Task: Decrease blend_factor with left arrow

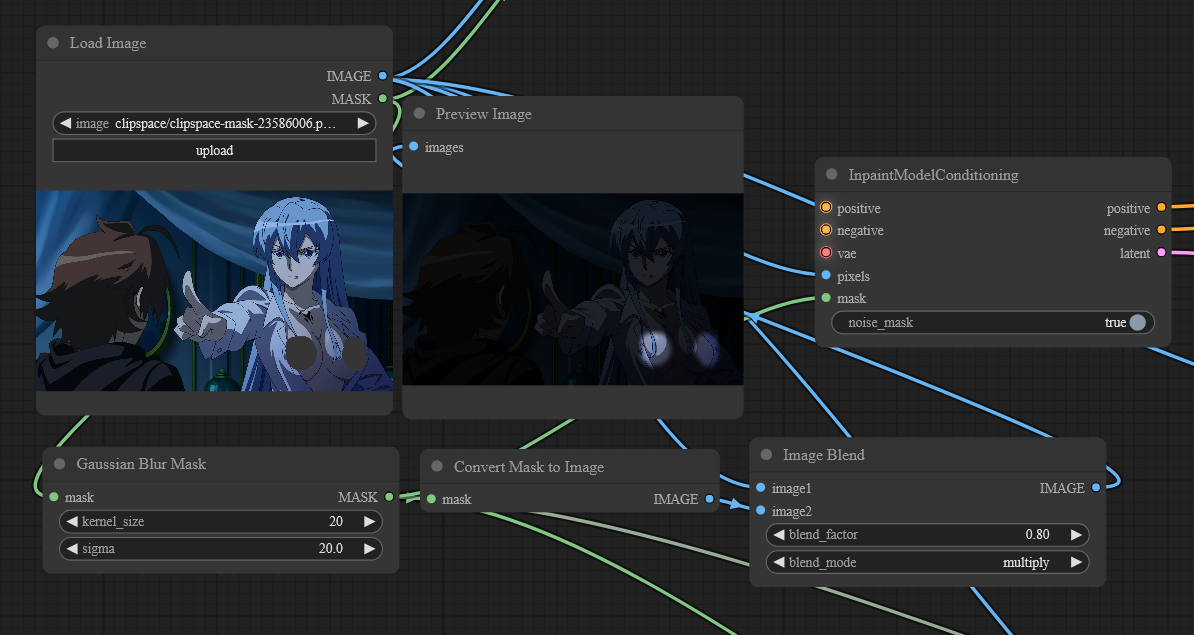Action: point(779,534)
